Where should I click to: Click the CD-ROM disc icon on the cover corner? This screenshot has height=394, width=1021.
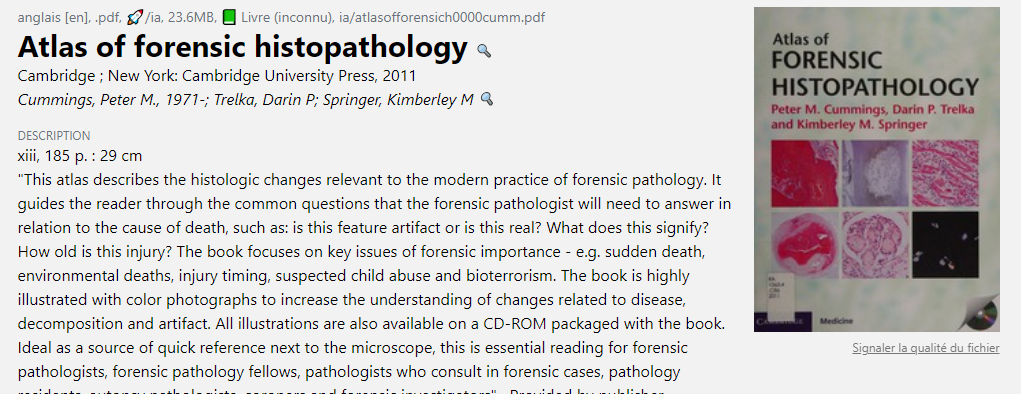981,314
